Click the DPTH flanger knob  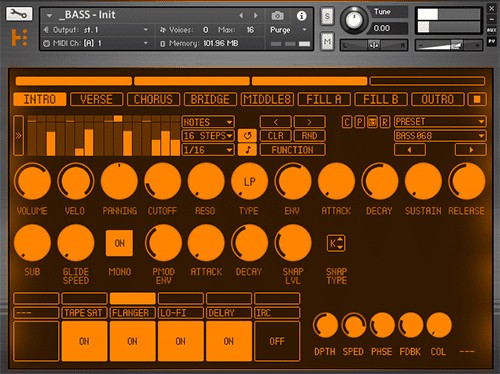325,325
